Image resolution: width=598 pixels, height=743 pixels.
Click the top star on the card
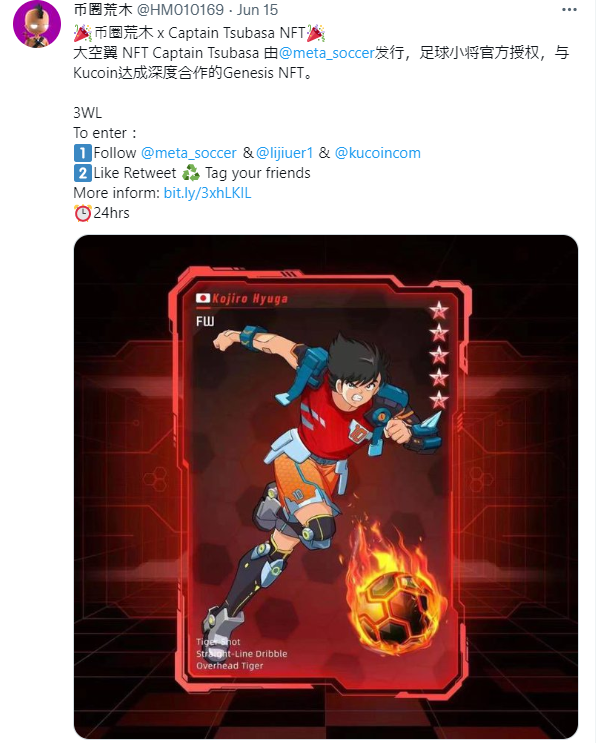tap(438, 310)
